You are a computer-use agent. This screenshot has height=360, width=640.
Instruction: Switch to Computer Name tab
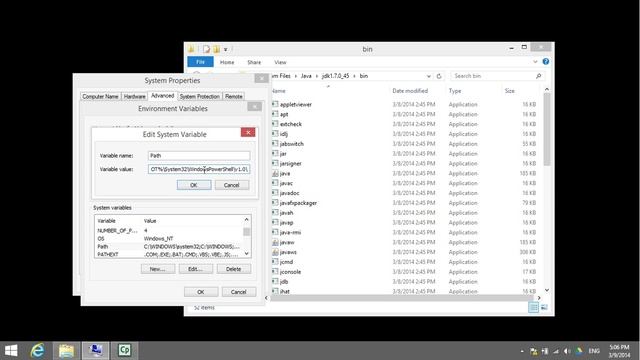pos(100,96)
